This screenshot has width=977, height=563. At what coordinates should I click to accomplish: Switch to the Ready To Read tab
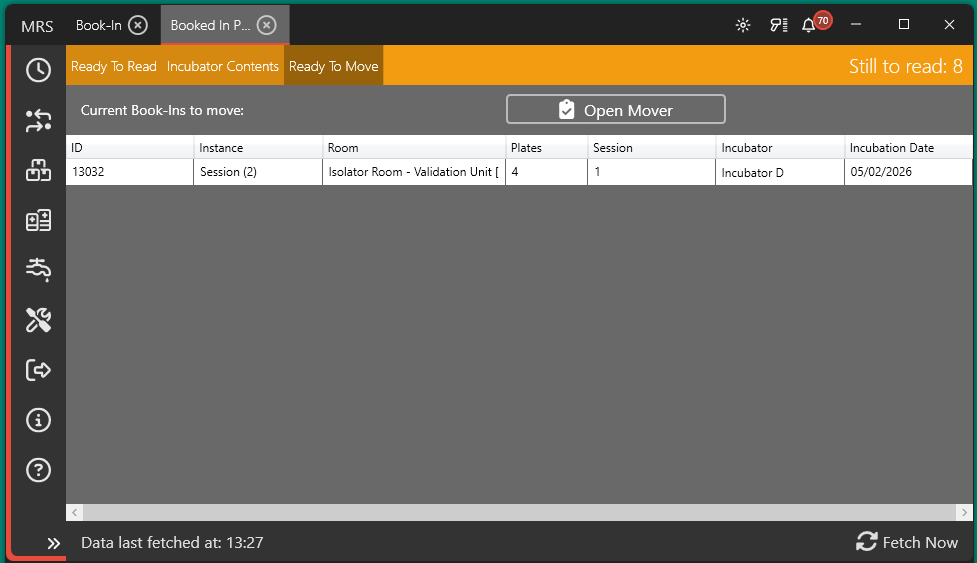(114, 67)
